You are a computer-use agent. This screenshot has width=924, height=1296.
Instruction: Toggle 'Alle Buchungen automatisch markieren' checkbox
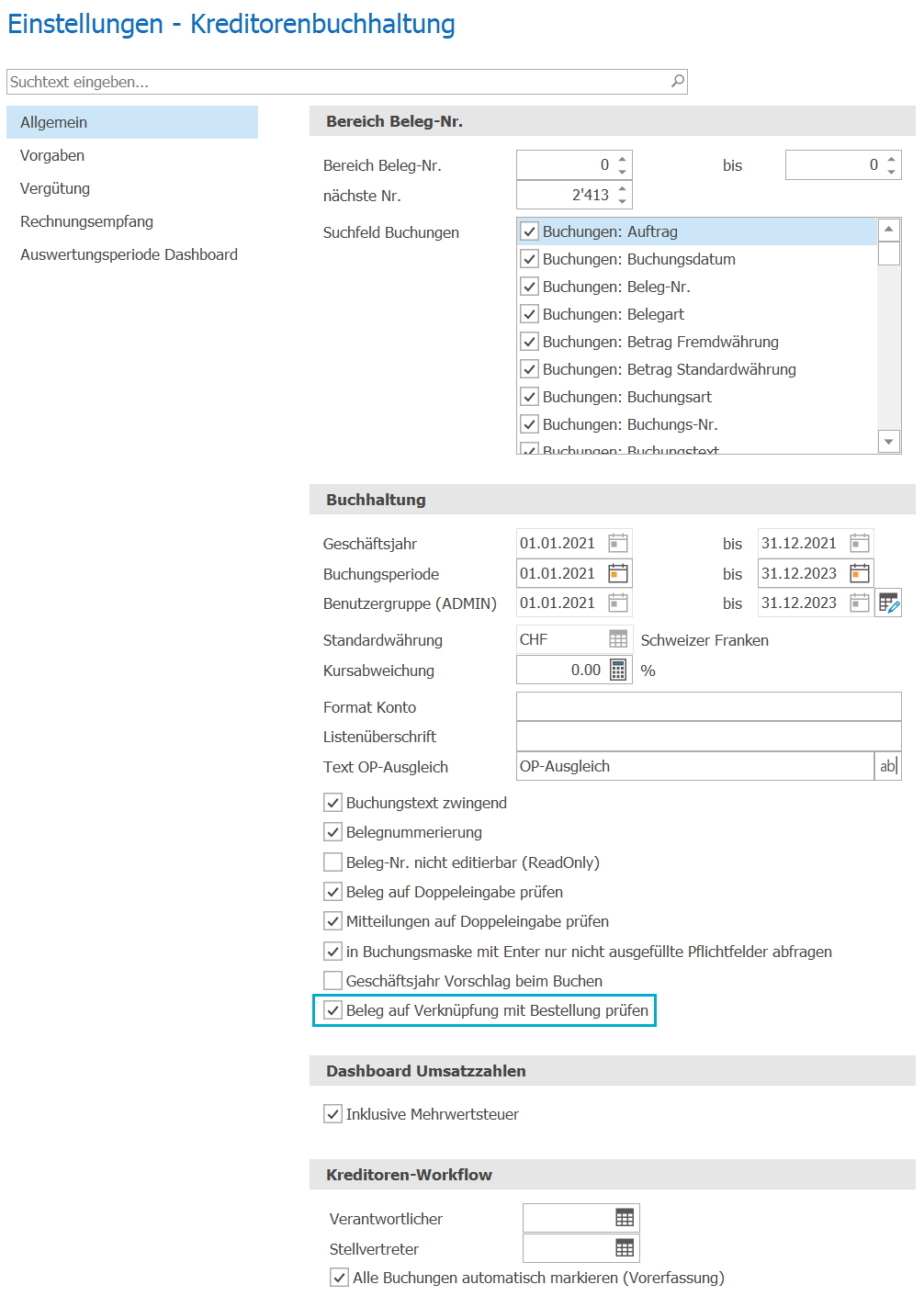point(339,1278)
